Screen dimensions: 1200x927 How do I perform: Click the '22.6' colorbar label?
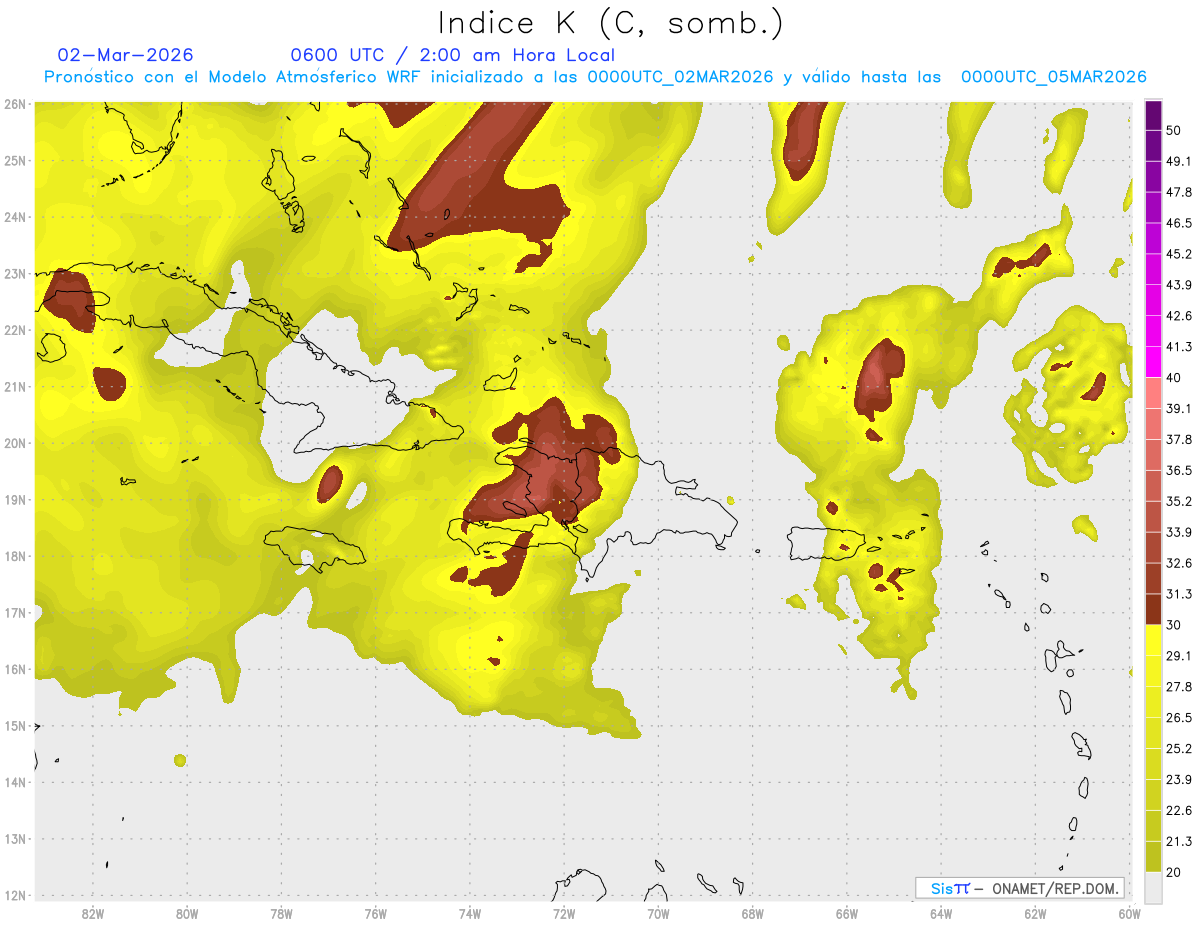click(1179, 810)
